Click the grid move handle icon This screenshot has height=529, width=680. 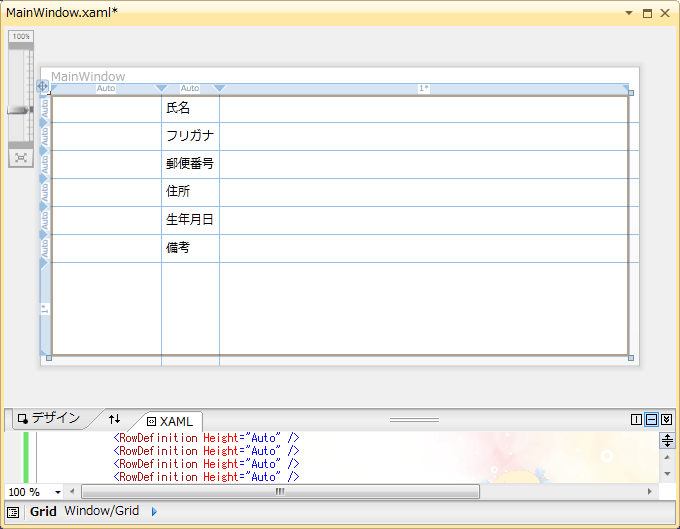(x=42, y=86)
